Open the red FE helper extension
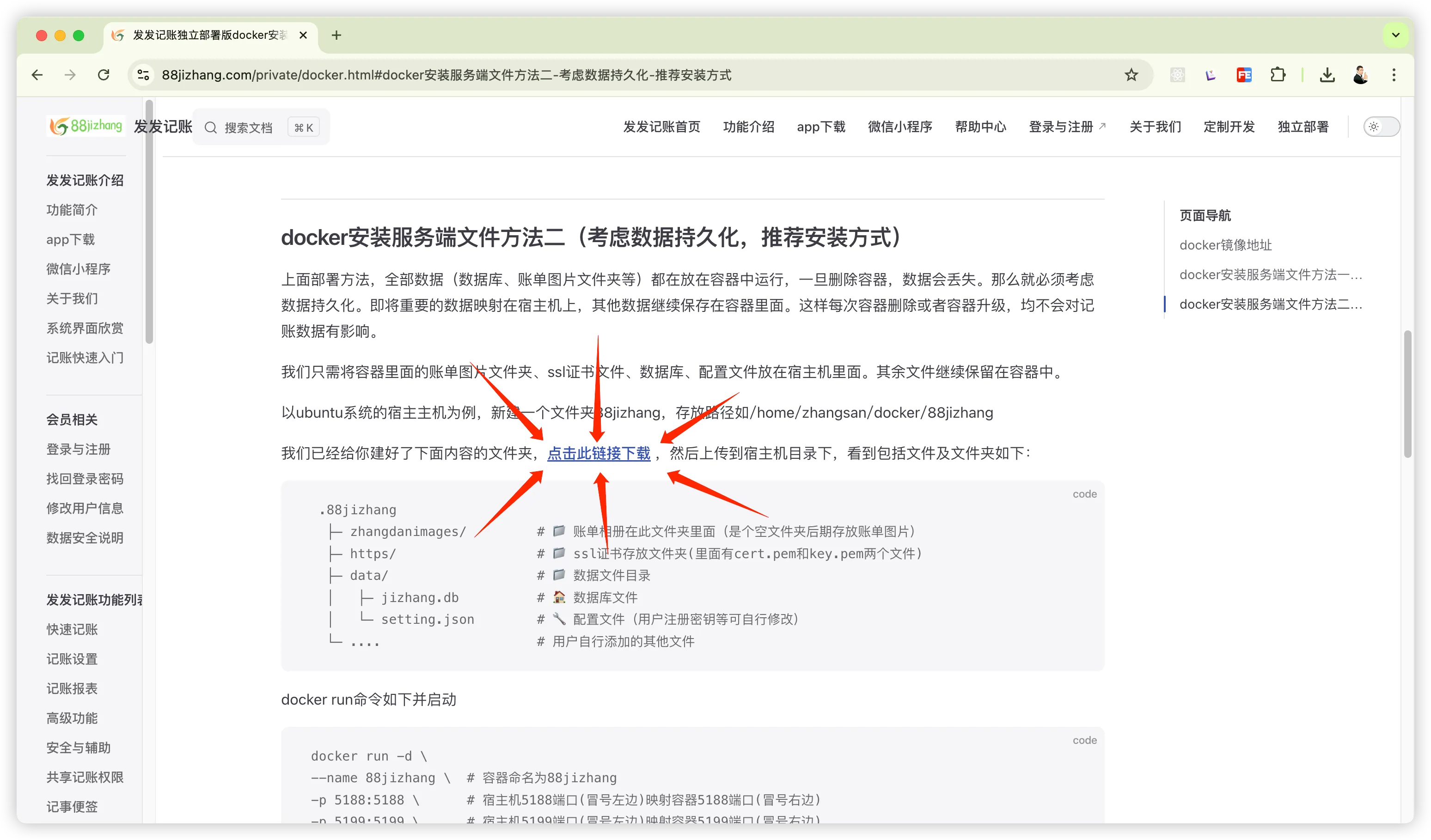 coord(1244,75)
